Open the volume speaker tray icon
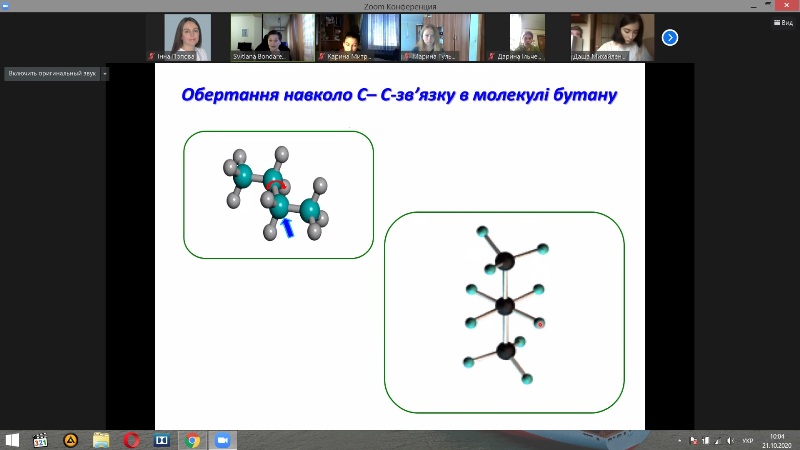 [731, 441]
